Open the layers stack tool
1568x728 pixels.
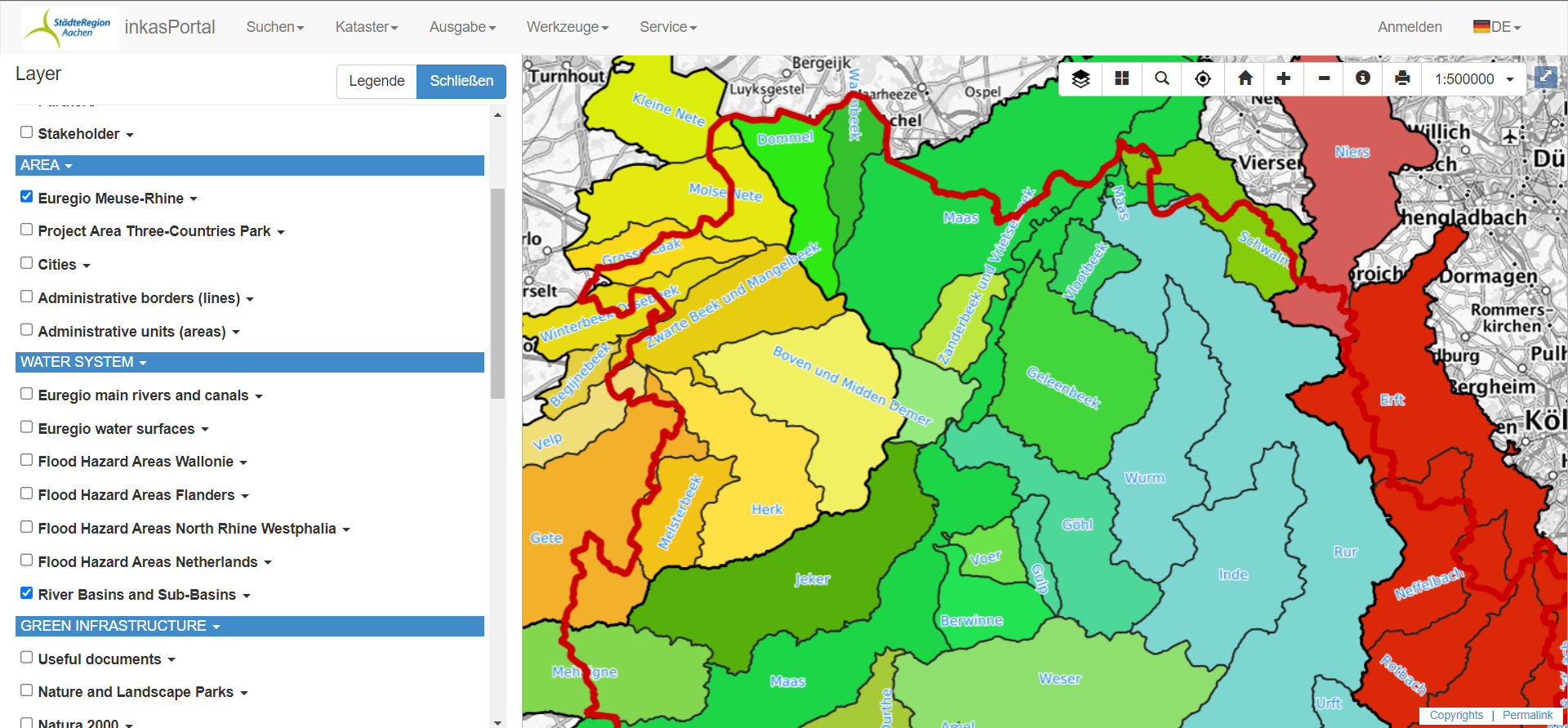tap(1080, 78)
